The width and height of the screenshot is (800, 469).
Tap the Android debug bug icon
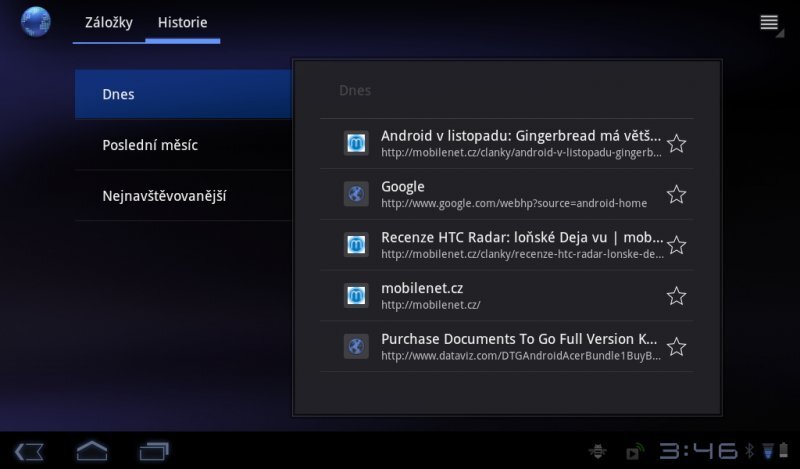point(597,451)
